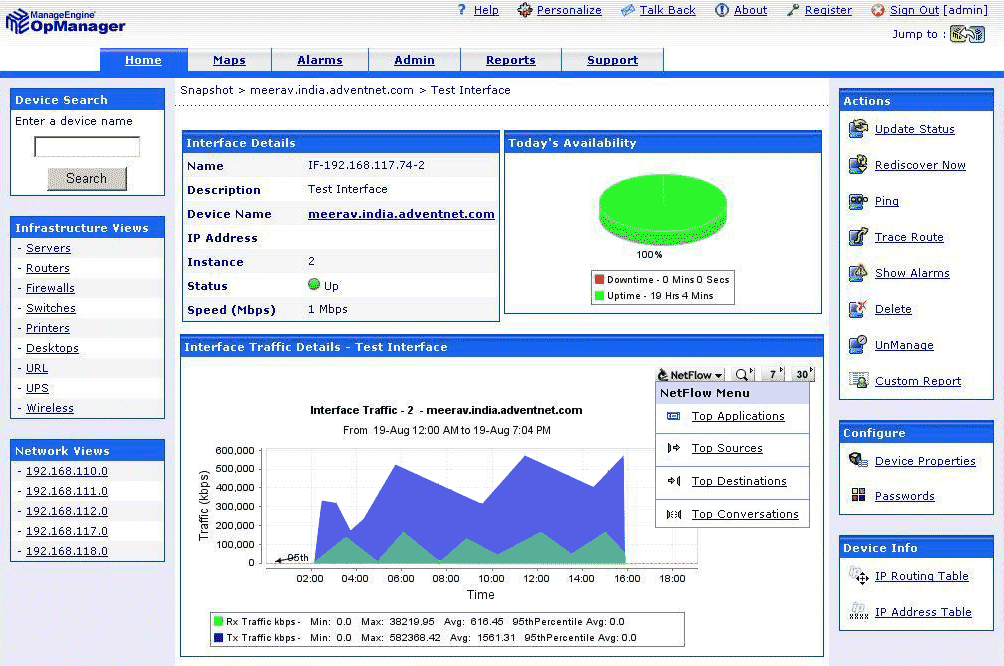Click the ManageEngine OpManager logo

click(65, 21)
